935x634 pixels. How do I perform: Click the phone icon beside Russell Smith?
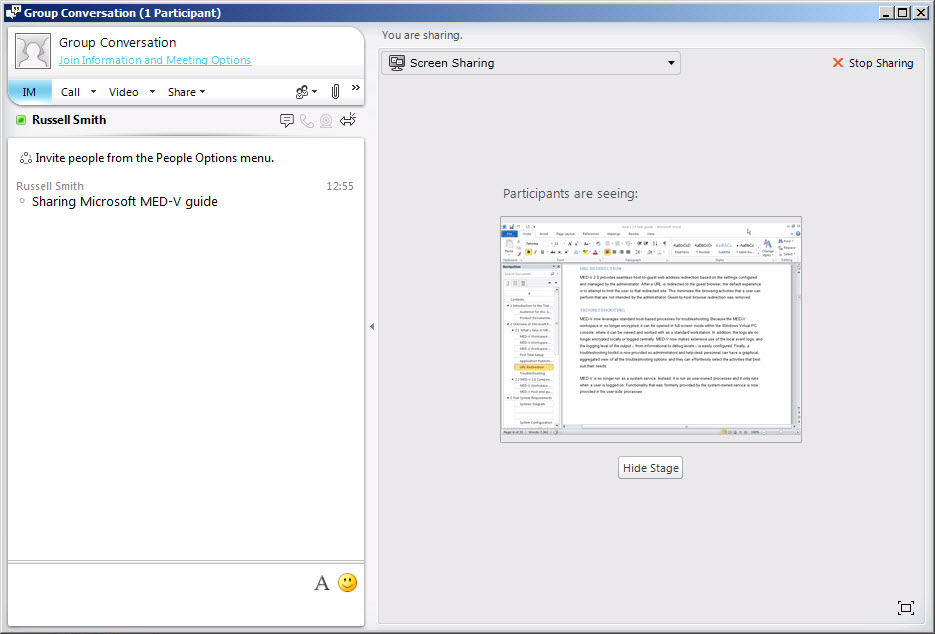pos(307,121)
